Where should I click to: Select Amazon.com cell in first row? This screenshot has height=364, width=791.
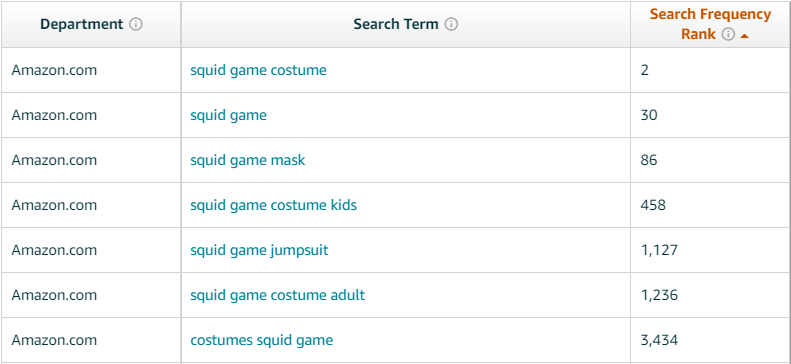coord(91,70)
